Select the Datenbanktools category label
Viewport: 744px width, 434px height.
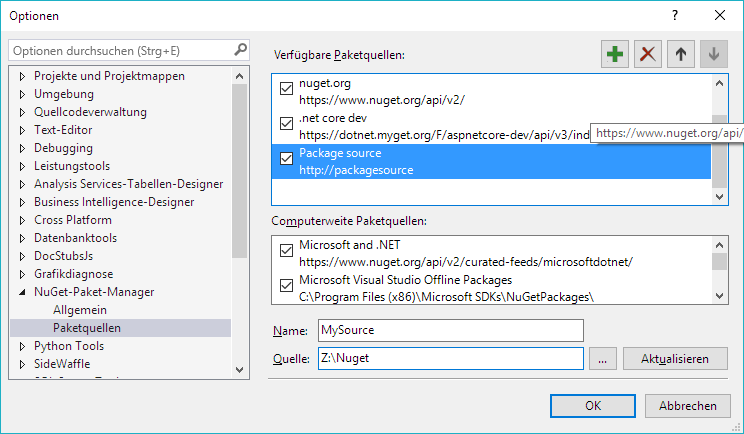coord(75,238)
